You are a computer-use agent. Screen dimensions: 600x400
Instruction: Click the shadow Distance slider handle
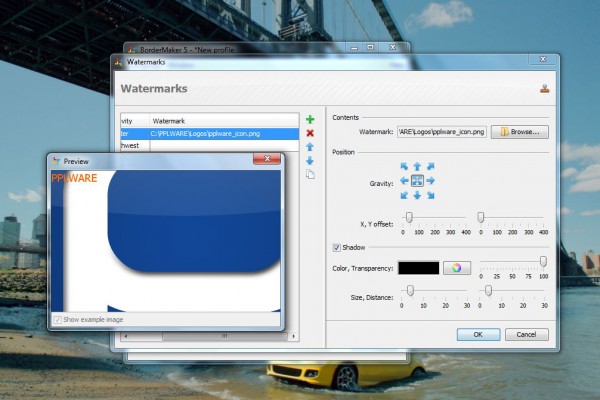pyautogui.click(x=488, y=291)
